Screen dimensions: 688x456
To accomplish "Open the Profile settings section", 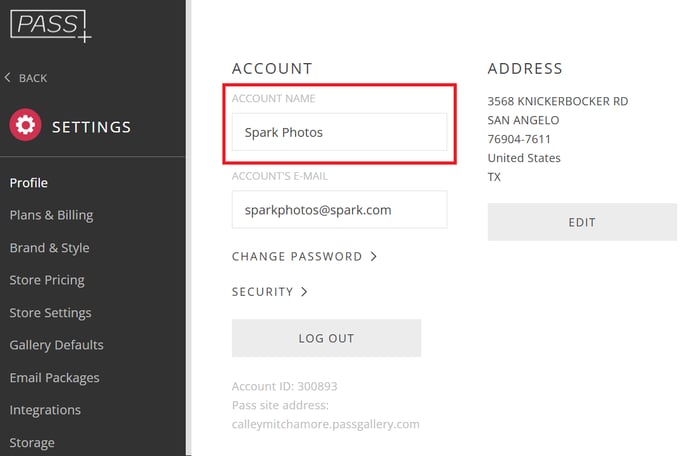I will pos(29,183).
